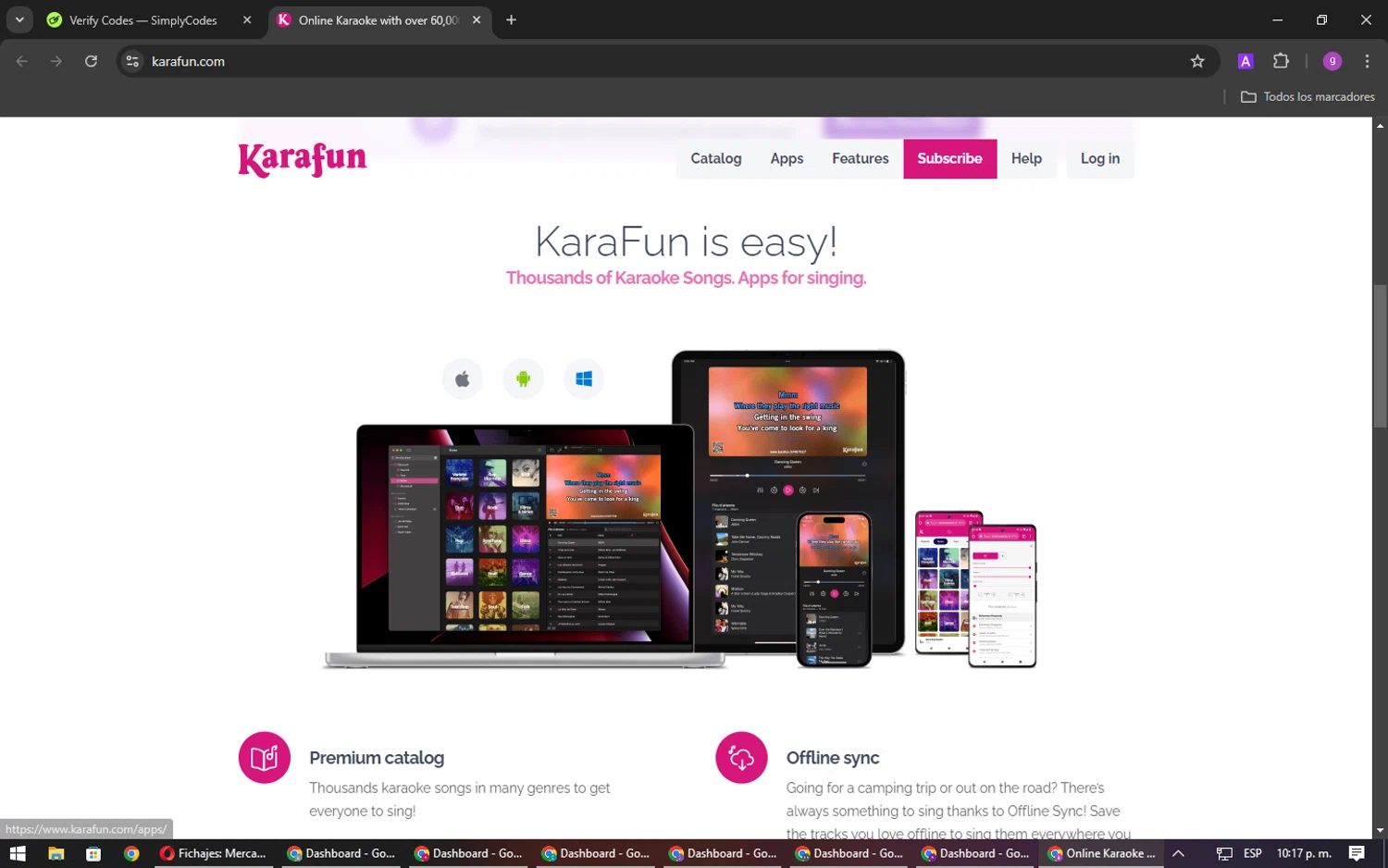Click the Subscribe button
Viewport: 1388px width, 868px height.
click(949, 158)
